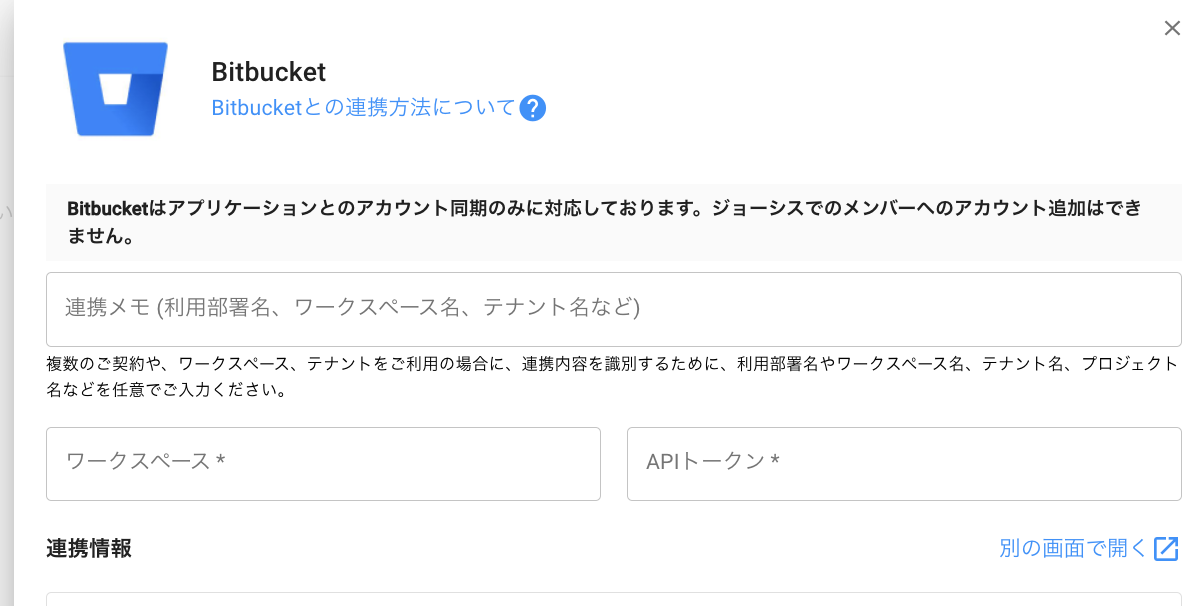Click the partial box under 連携情報
The height and width of the screenshot is (606, 1202).
pos(614,599)
